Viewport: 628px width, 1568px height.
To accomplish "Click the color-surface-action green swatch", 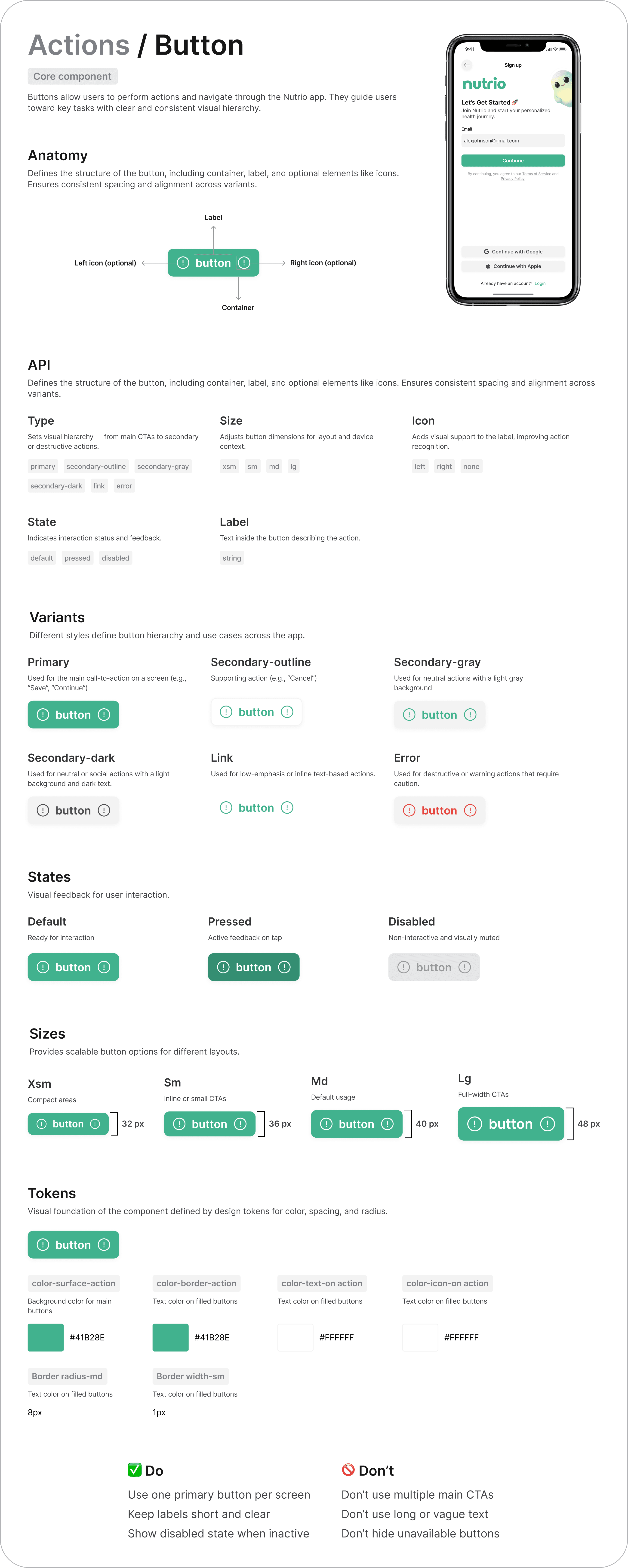I will (x=46, y=1337).
